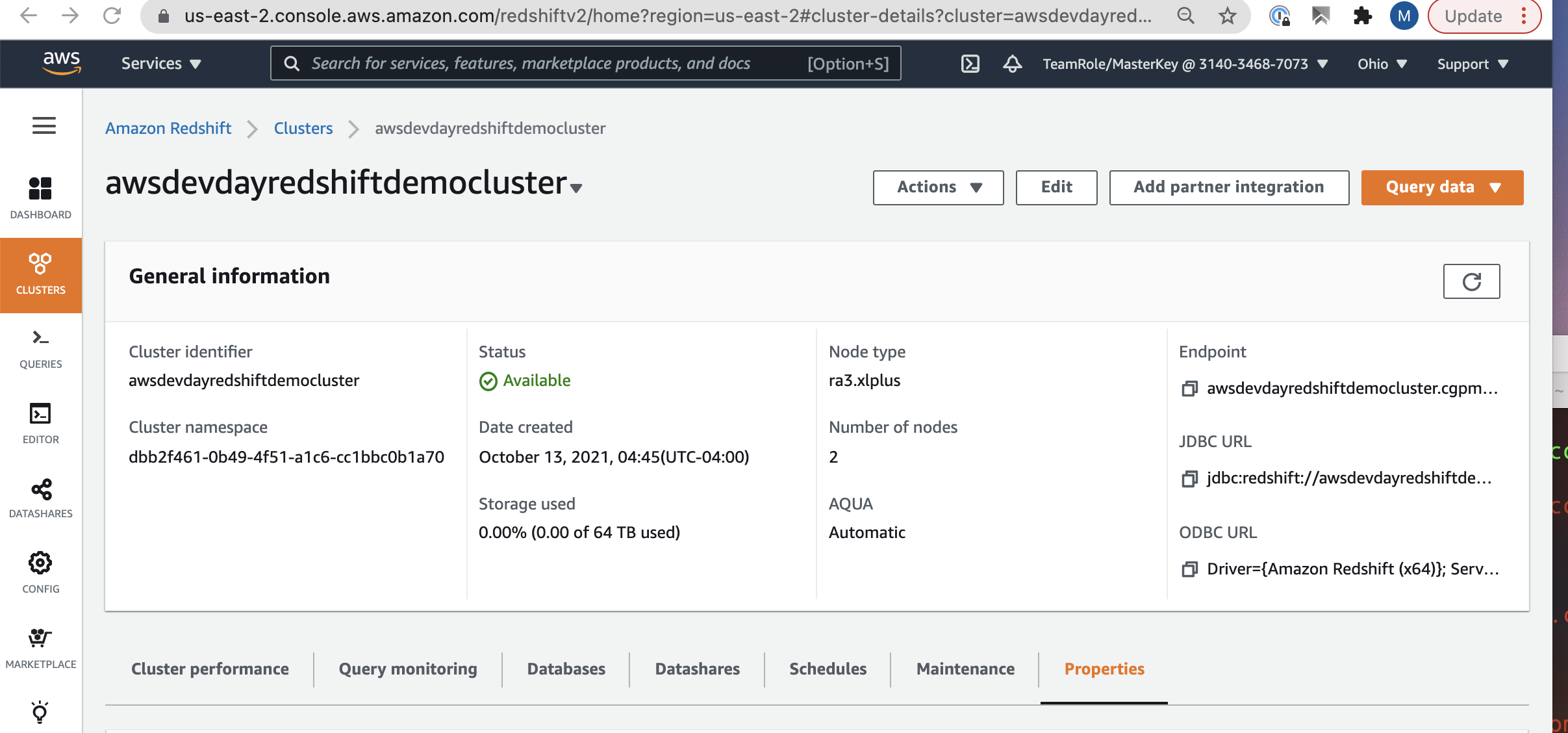Viewport: 1568px width, 733px height.
Task: Click the cluster namespace ID dbb2f461-0b49-4f51-a1c6-cc1bbc0b1a70
Action: [x=286, y=457]
